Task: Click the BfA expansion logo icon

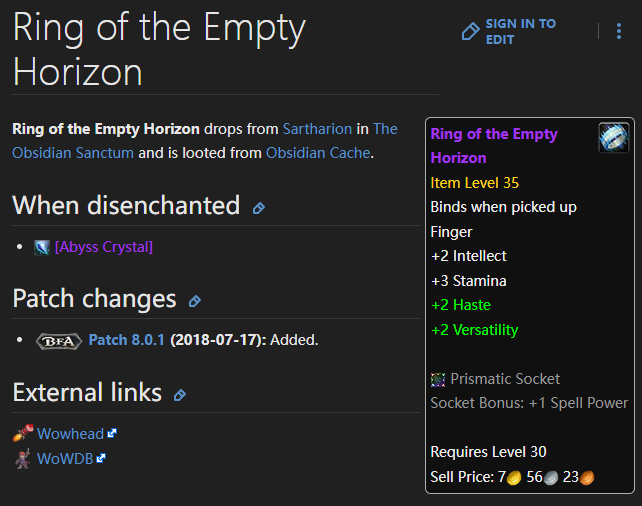Action: pyautogui.click(x=58, y=340)
